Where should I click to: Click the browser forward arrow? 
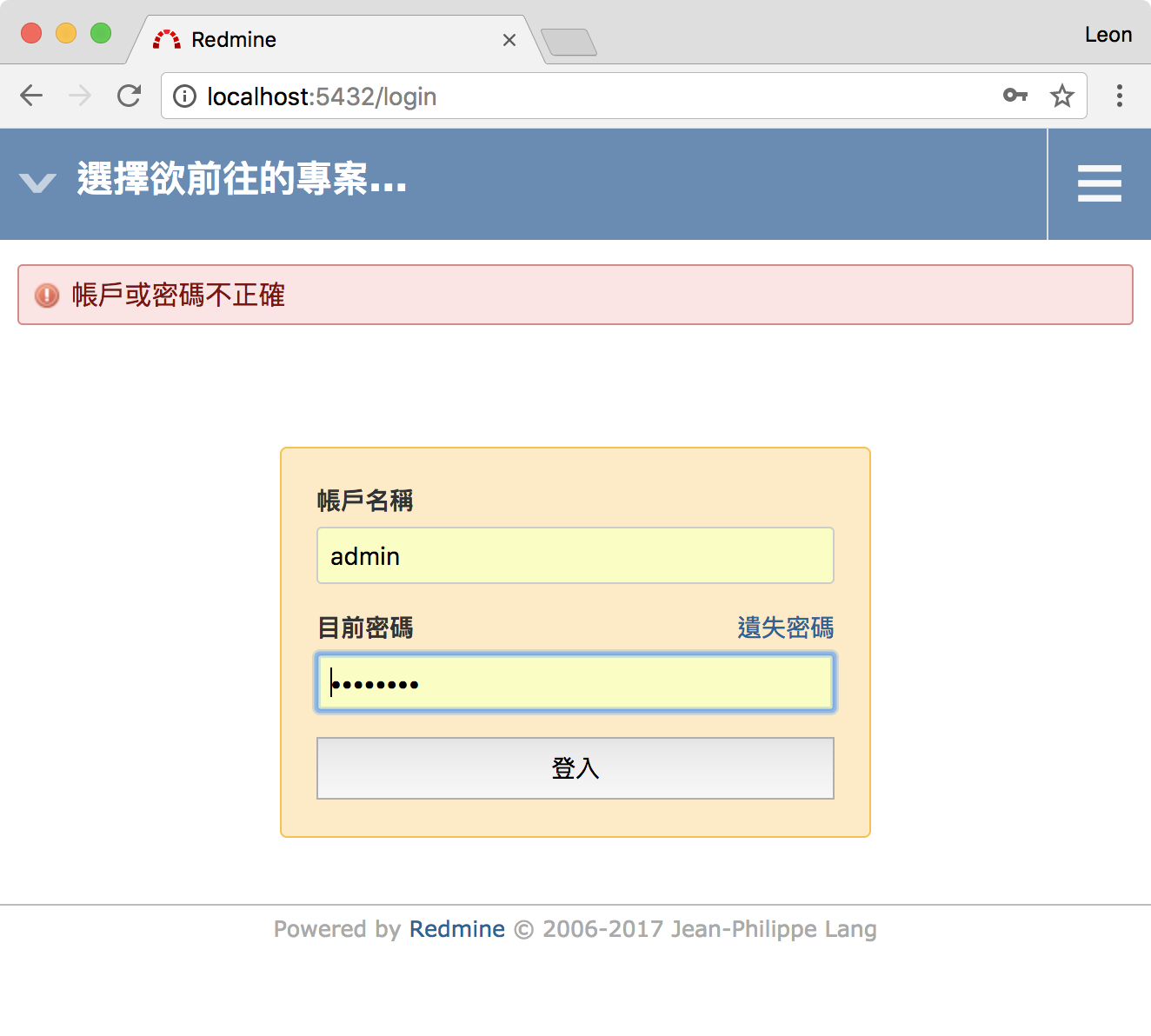(80, 96)
